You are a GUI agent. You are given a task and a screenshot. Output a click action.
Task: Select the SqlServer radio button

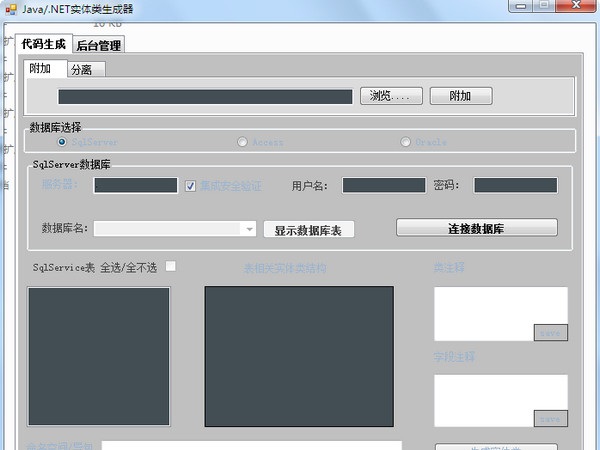(x=62, y=142)
